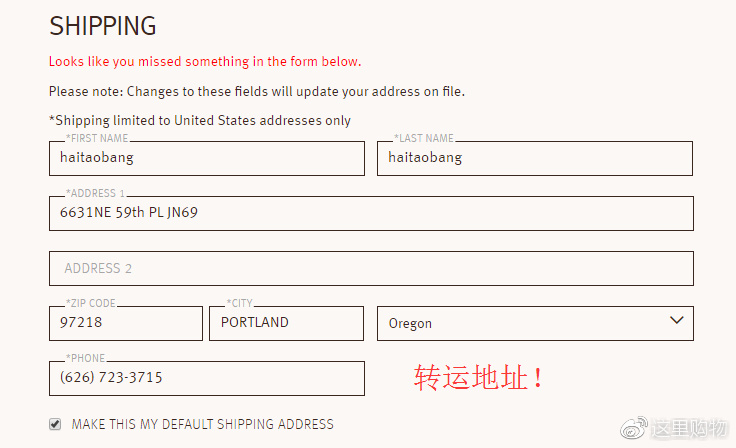Click the *ZIP CODE field label

(x=90, y=303)
